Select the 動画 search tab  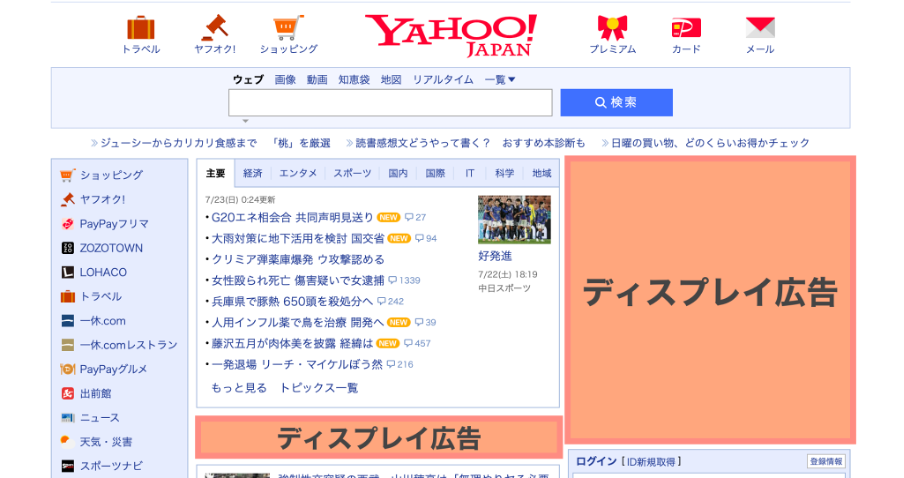click(317, 80)
